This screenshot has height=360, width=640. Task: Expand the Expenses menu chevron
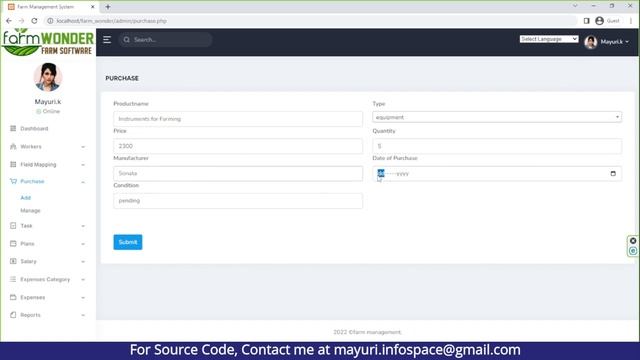(83, 298)
